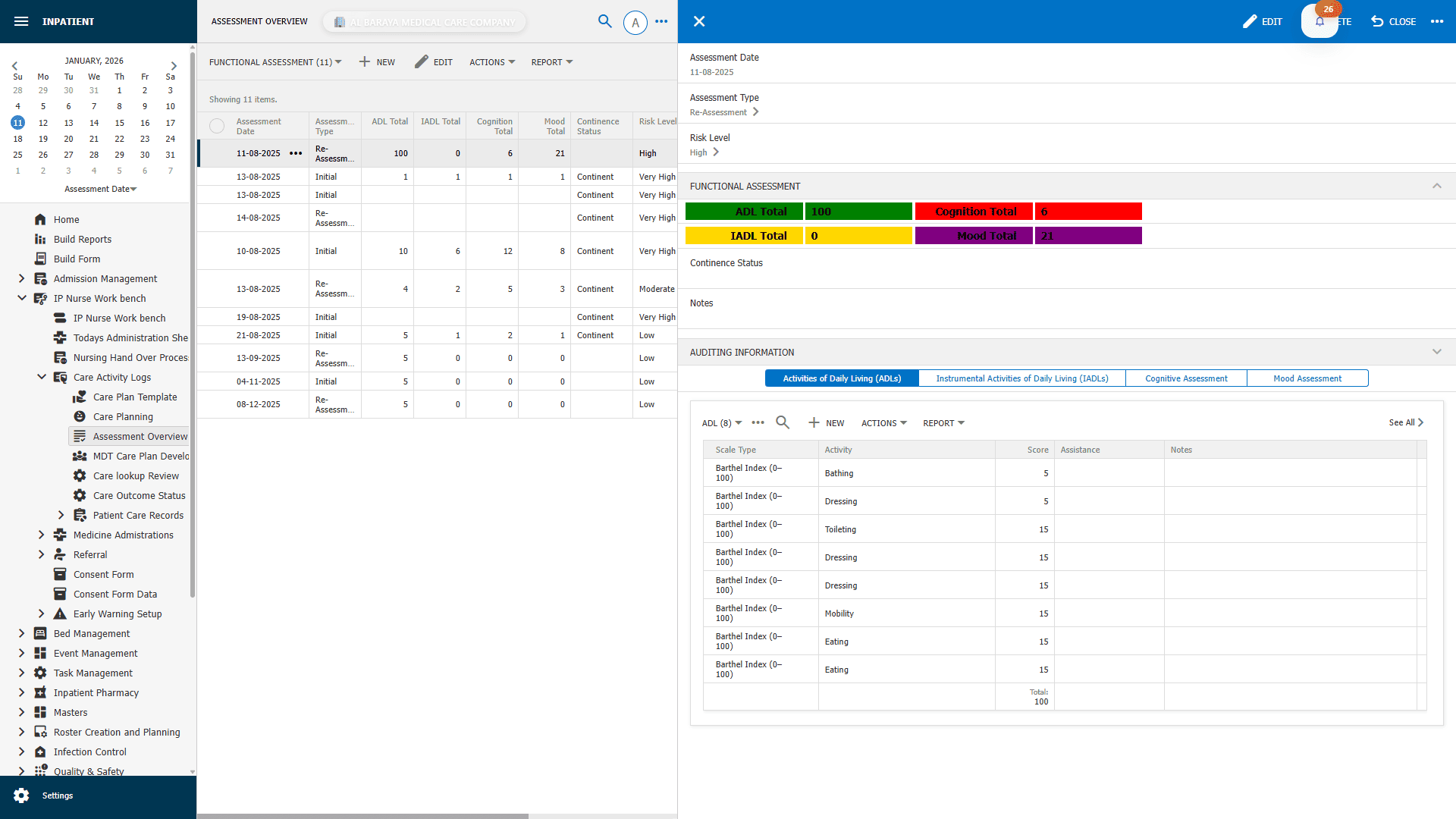Click the search icon inside the ADL panel
Image resolution: width=1456 pixels, height=819 pixels.
tap(783, 423)
